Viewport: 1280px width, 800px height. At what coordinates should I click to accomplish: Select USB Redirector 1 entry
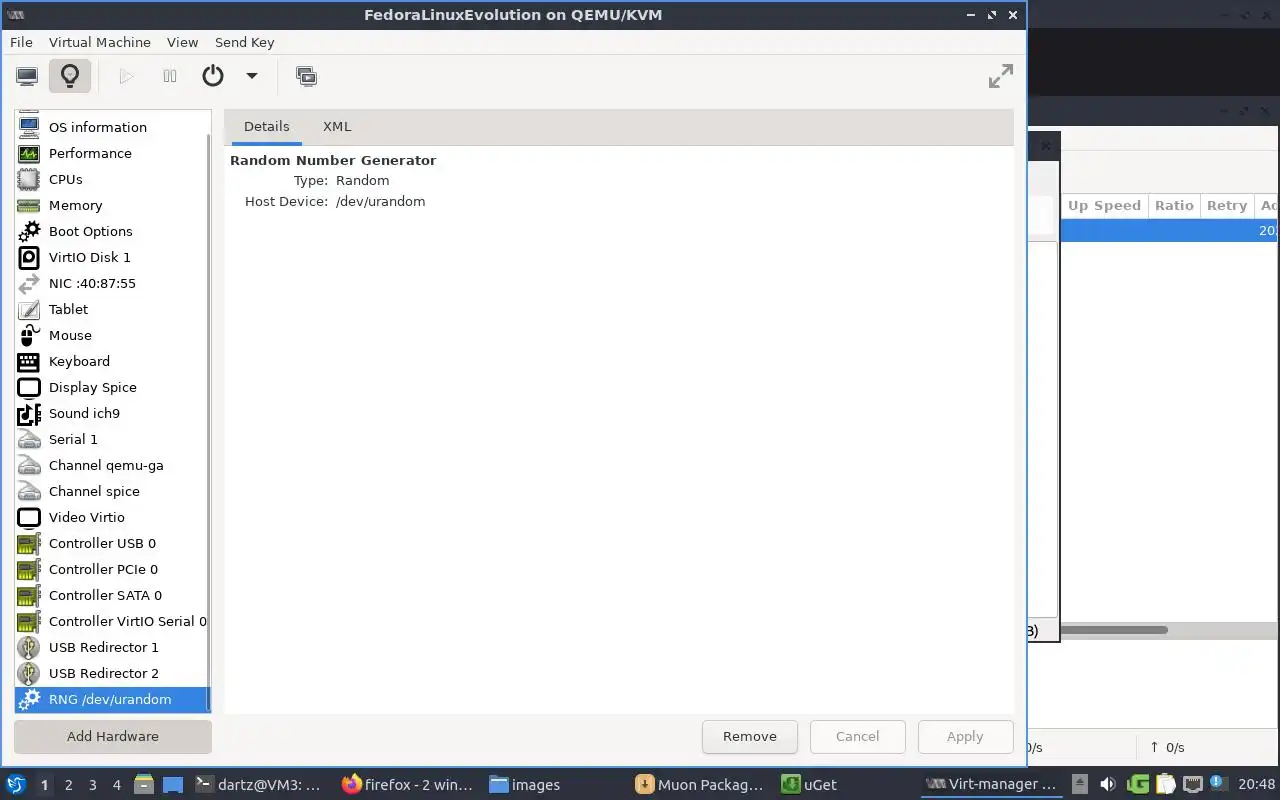(x=112, y=647)
